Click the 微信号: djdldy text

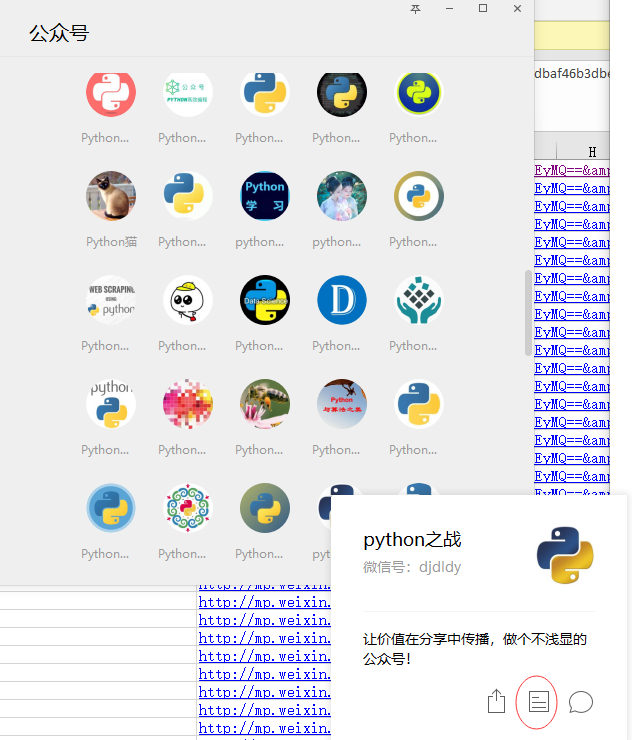(412, 567)
